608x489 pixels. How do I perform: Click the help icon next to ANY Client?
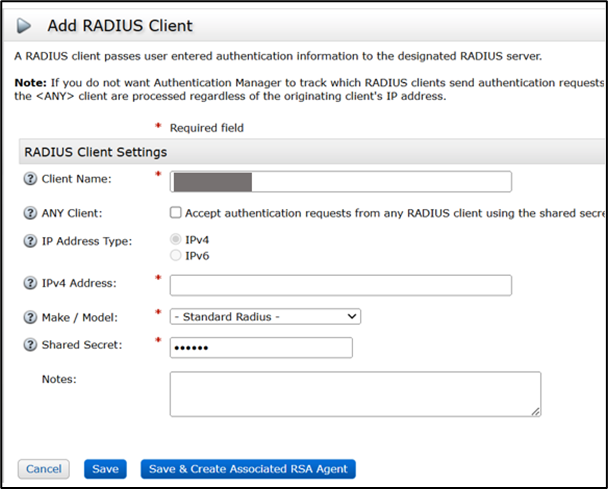point(29,212)
